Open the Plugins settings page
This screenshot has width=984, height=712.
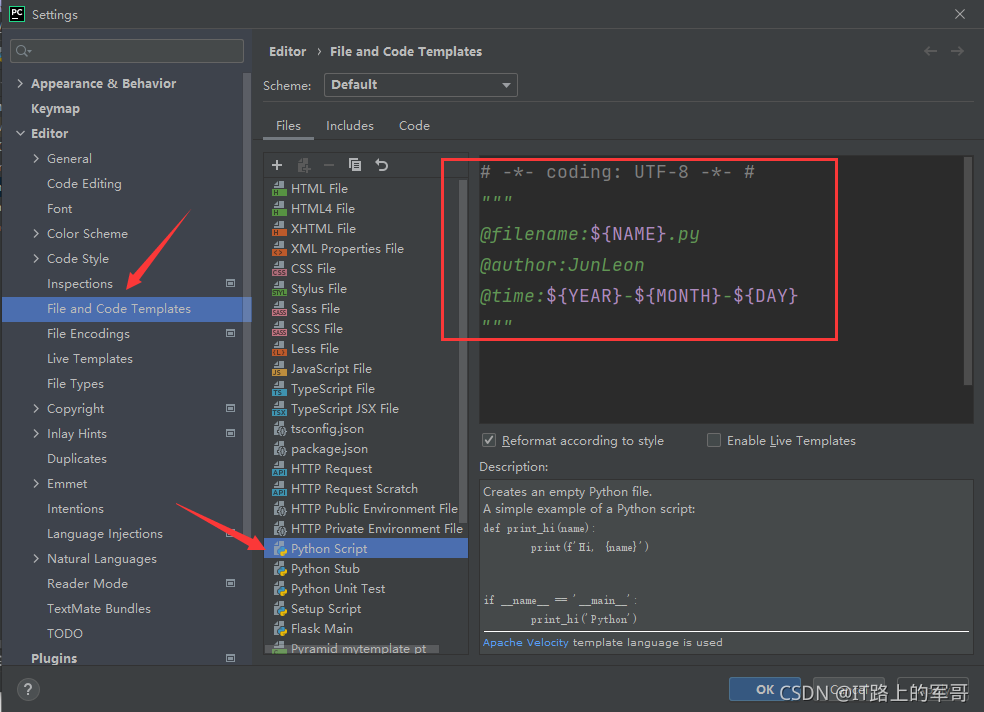tap(54, 658)
